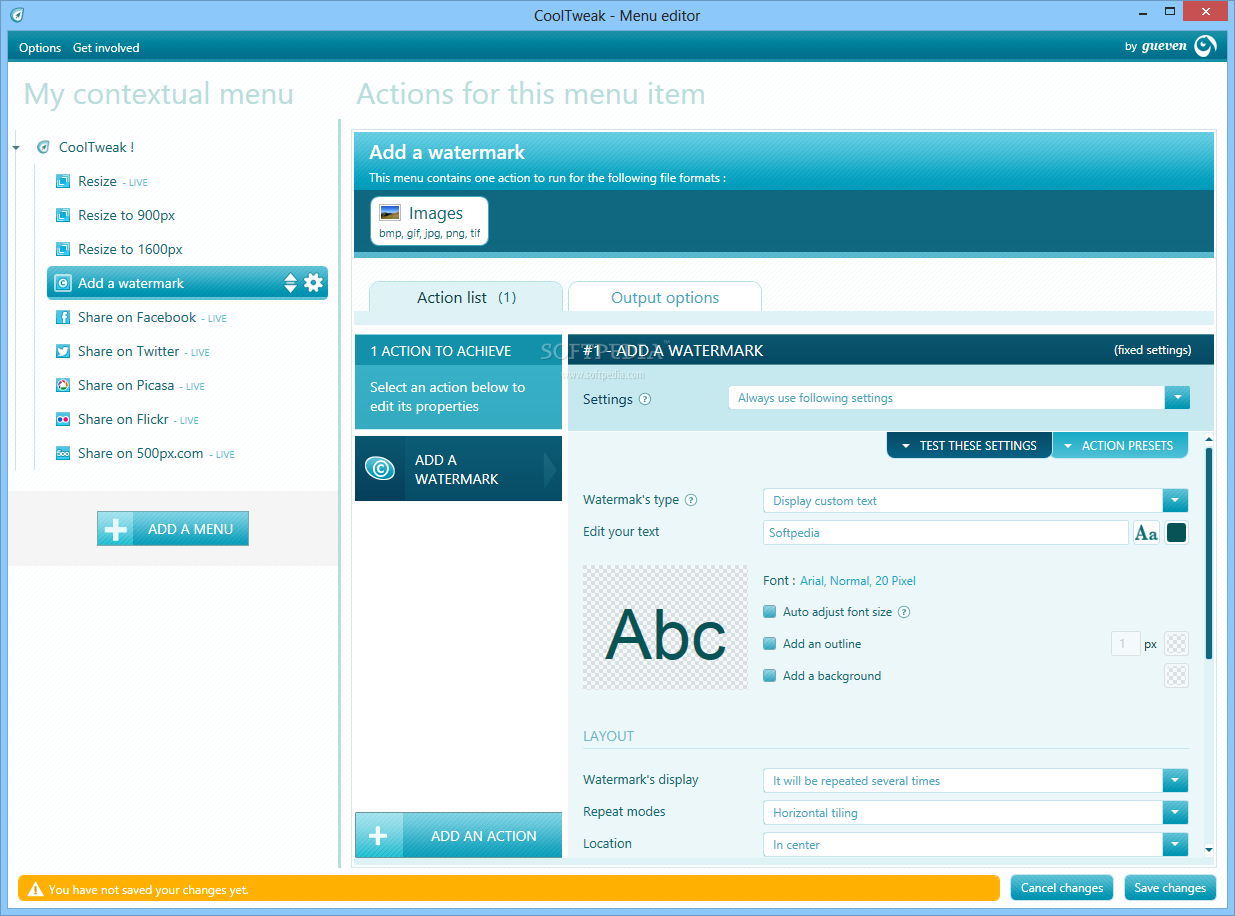Expand TEST THESE SETTINGS dropdown button
Viewport: 1235px width, 916px height.
[969, 445]
